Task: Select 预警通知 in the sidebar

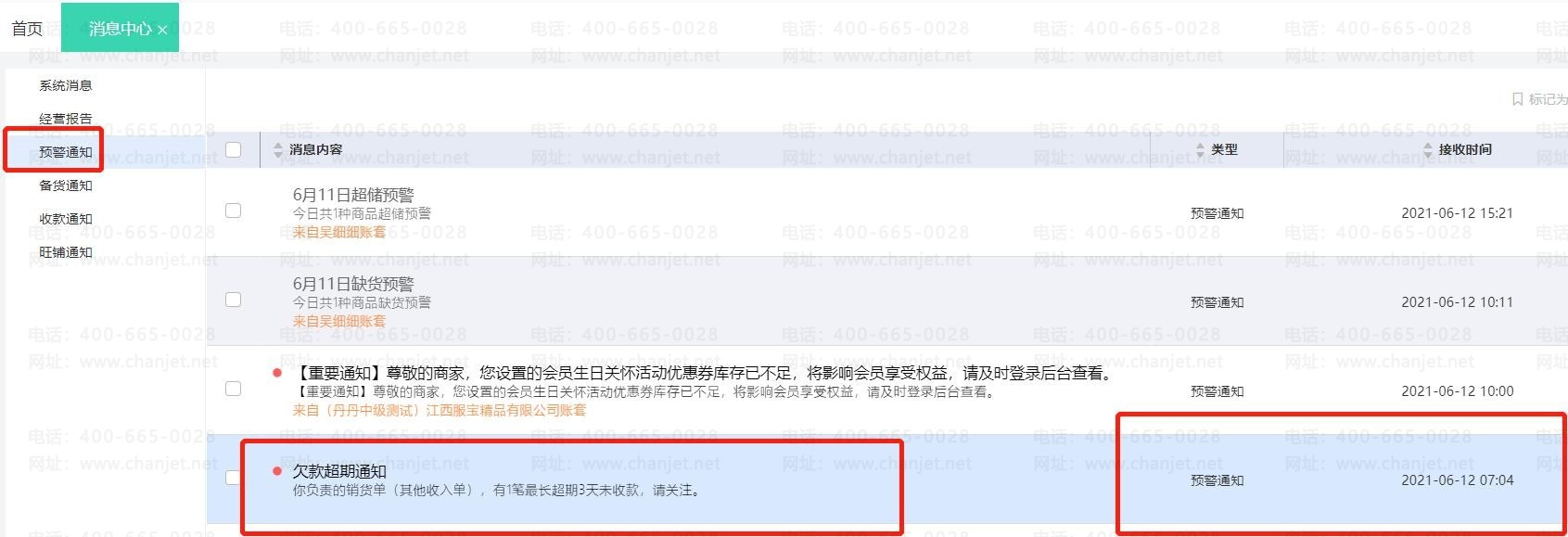Action: 66,152
